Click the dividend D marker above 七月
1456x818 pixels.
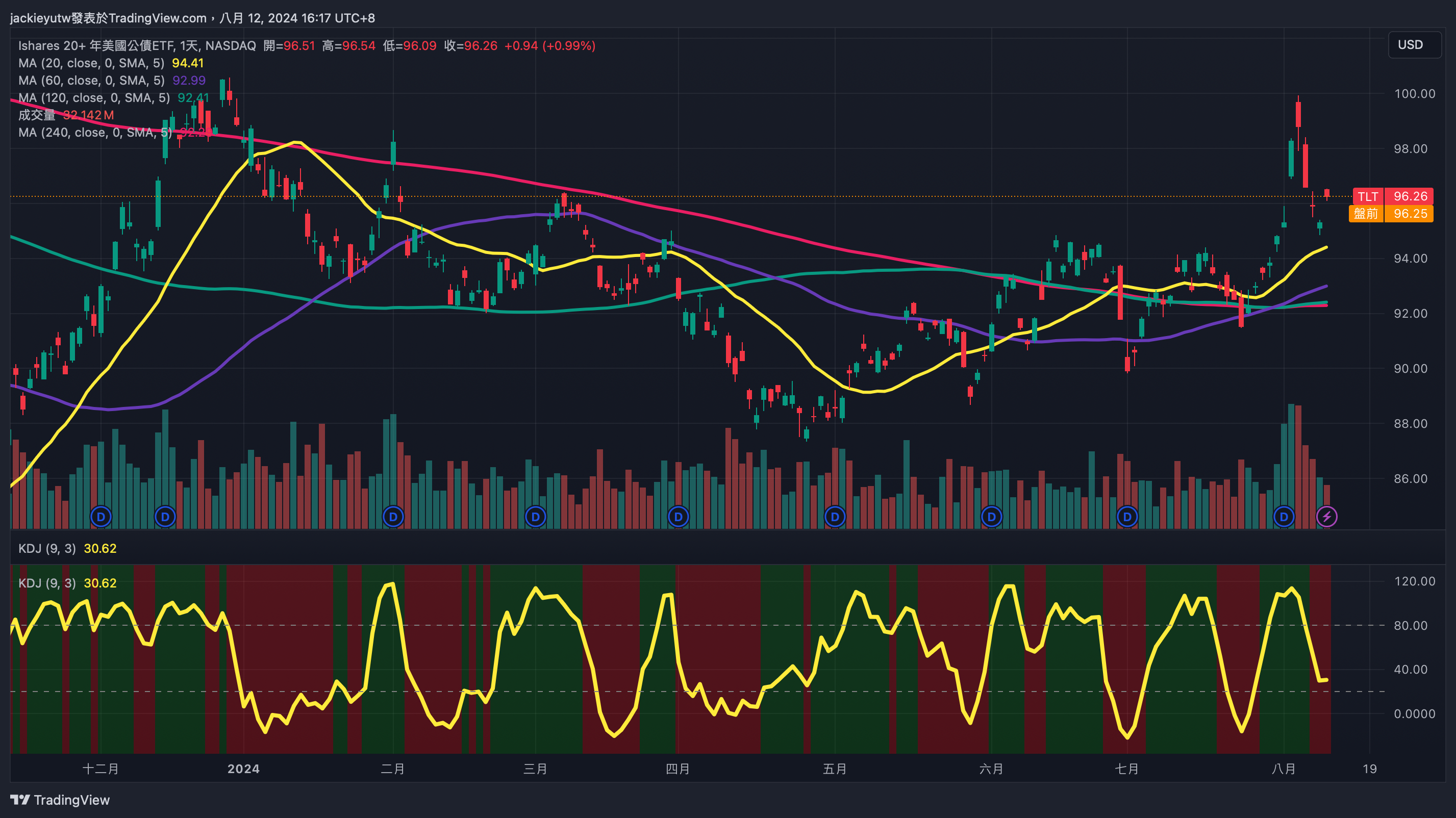(1127, 516)
